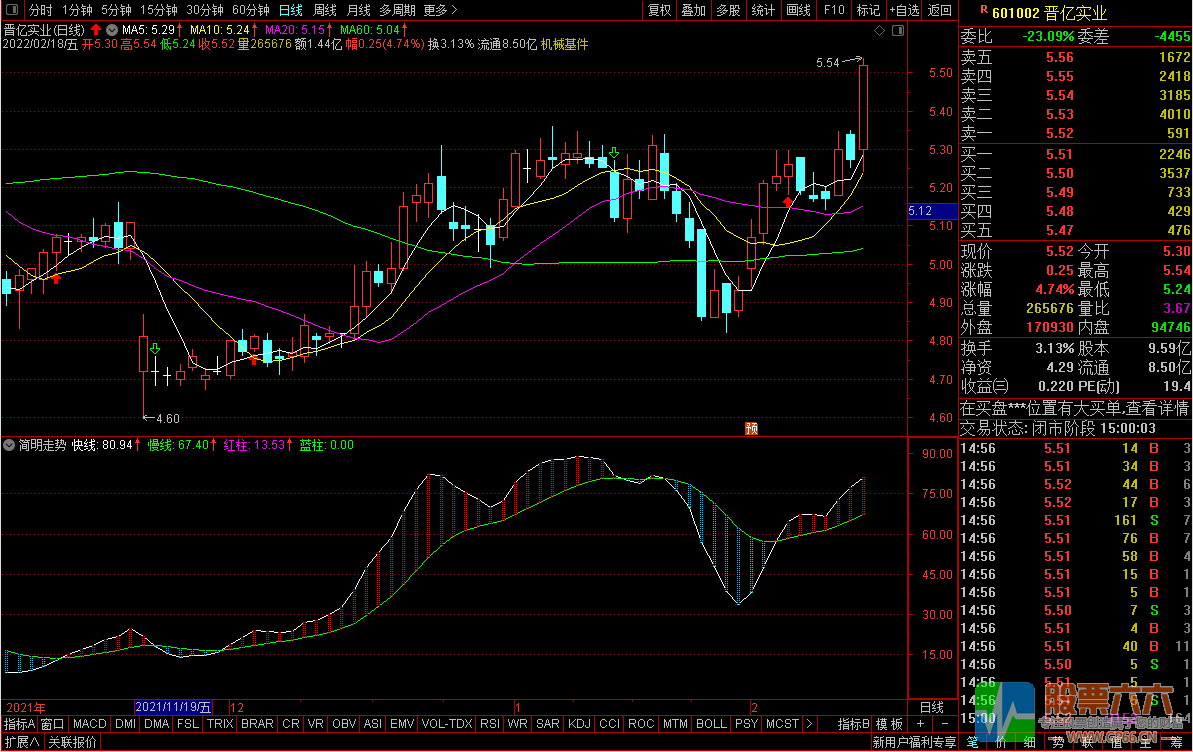Select the 1分钟 period
Viewport: 1193px width, 752px height.
click(77, 10)
